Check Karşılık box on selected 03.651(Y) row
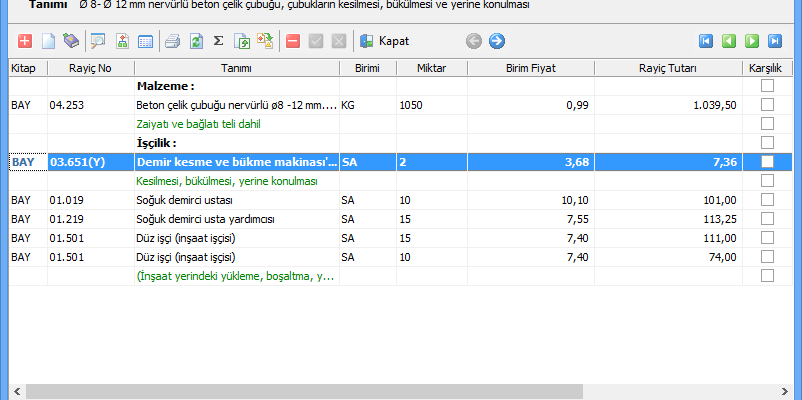The image size is (802, 400). pyautogui.click(x=767, y=162)
